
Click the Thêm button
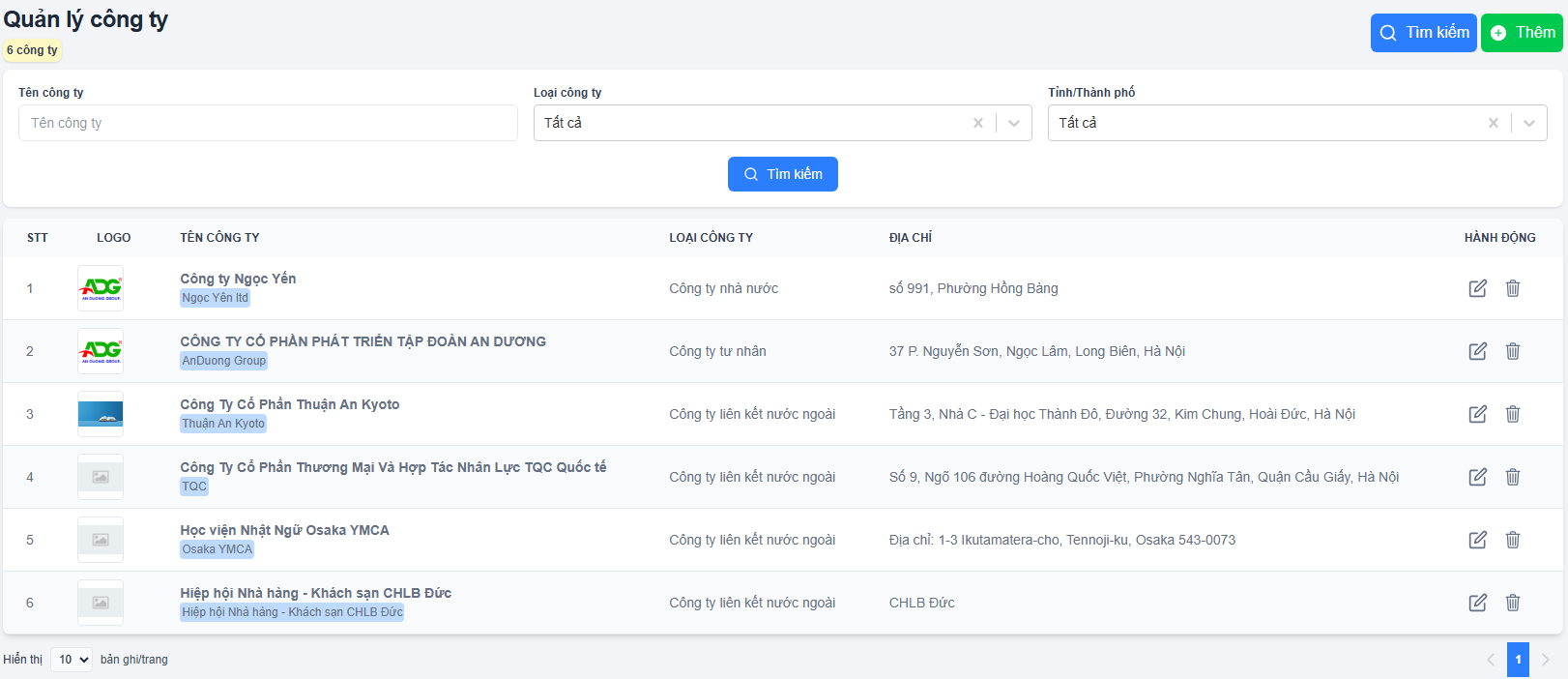1522,33
